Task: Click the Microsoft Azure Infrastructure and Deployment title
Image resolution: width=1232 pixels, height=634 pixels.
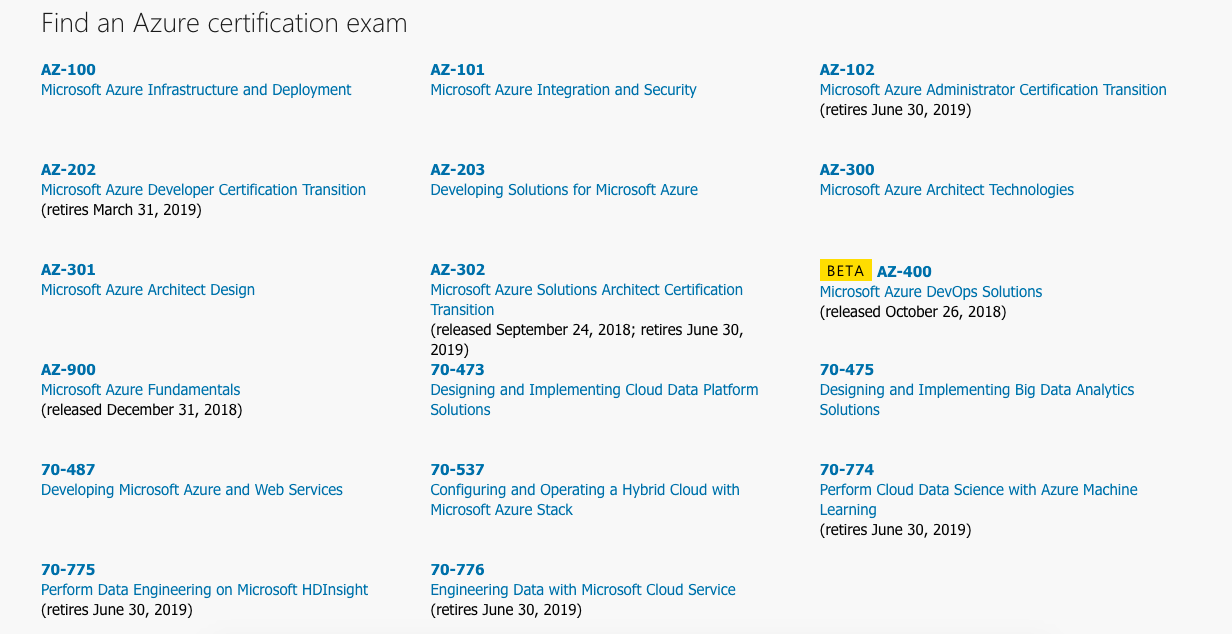Action: click(x=195, y=90)
